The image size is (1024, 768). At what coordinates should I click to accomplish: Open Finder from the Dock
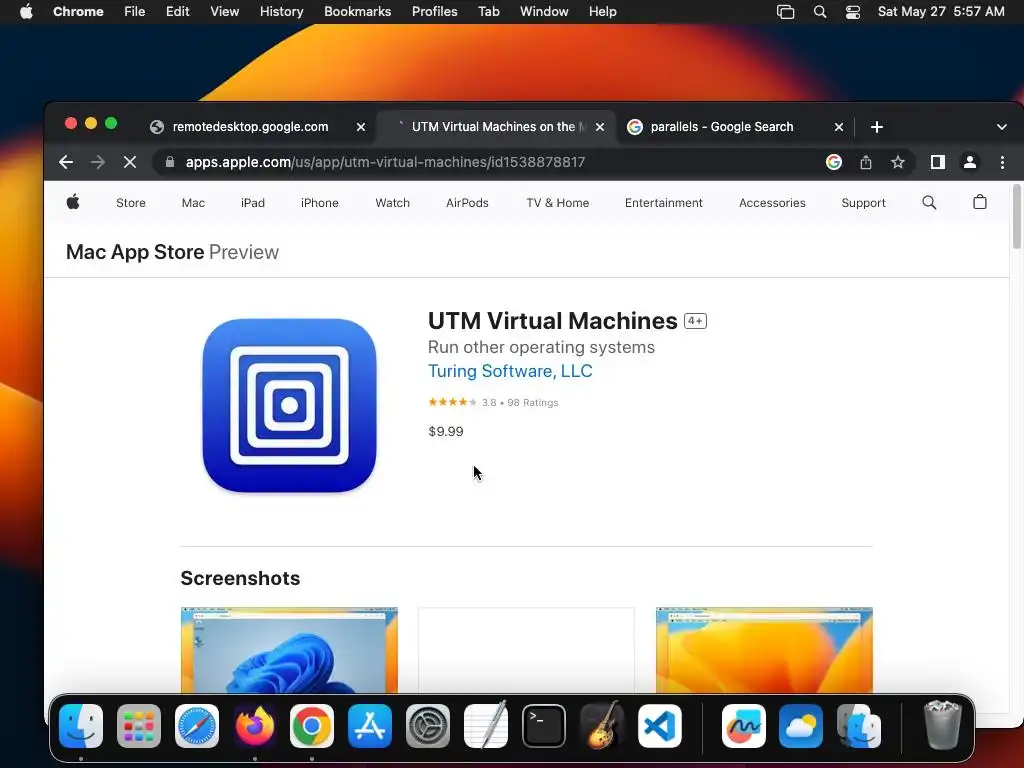81,726
